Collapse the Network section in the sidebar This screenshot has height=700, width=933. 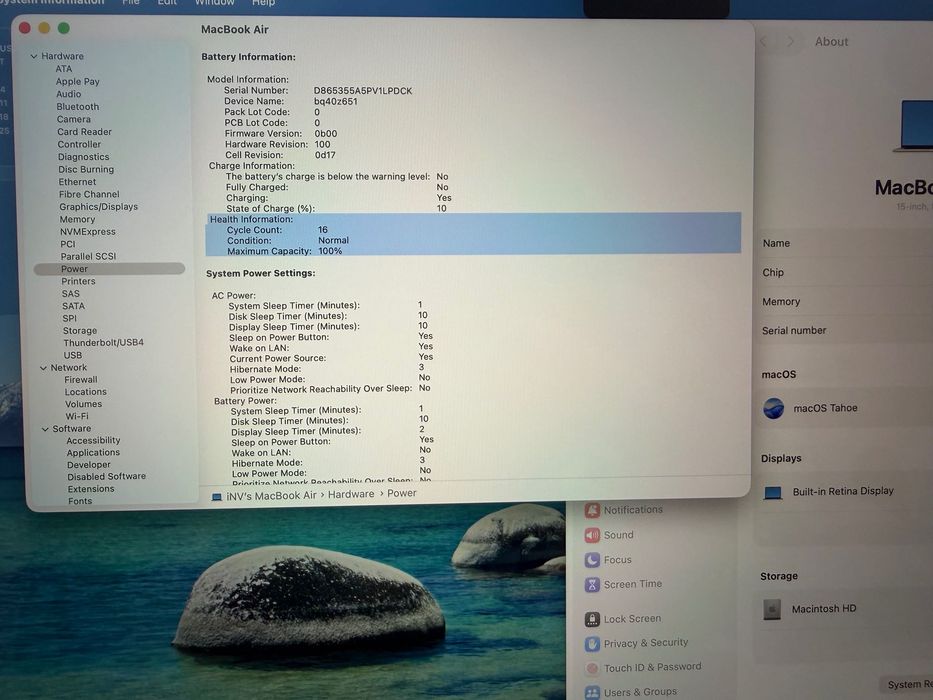coord(43,368)
